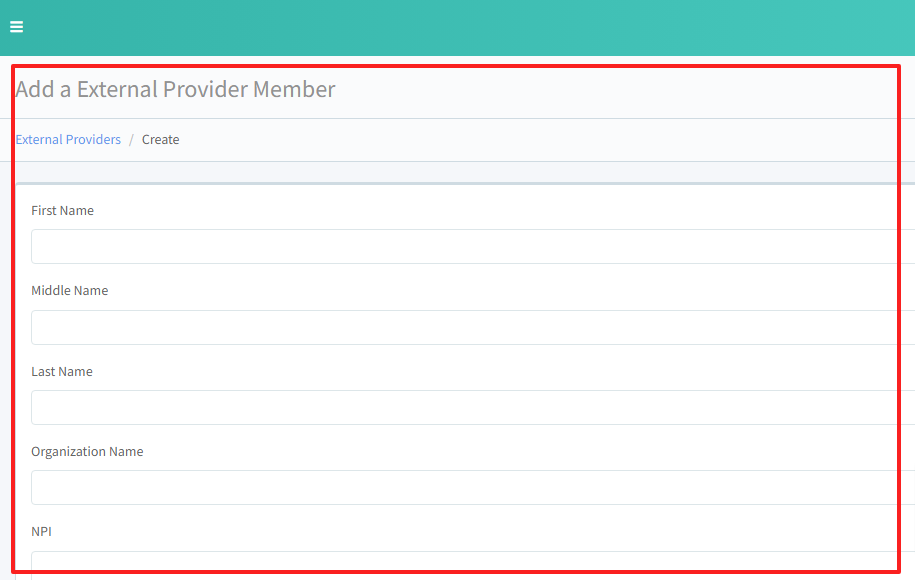Focus the Last Name text field
Screen dimensions: 915x580
(x=470, y=408)
